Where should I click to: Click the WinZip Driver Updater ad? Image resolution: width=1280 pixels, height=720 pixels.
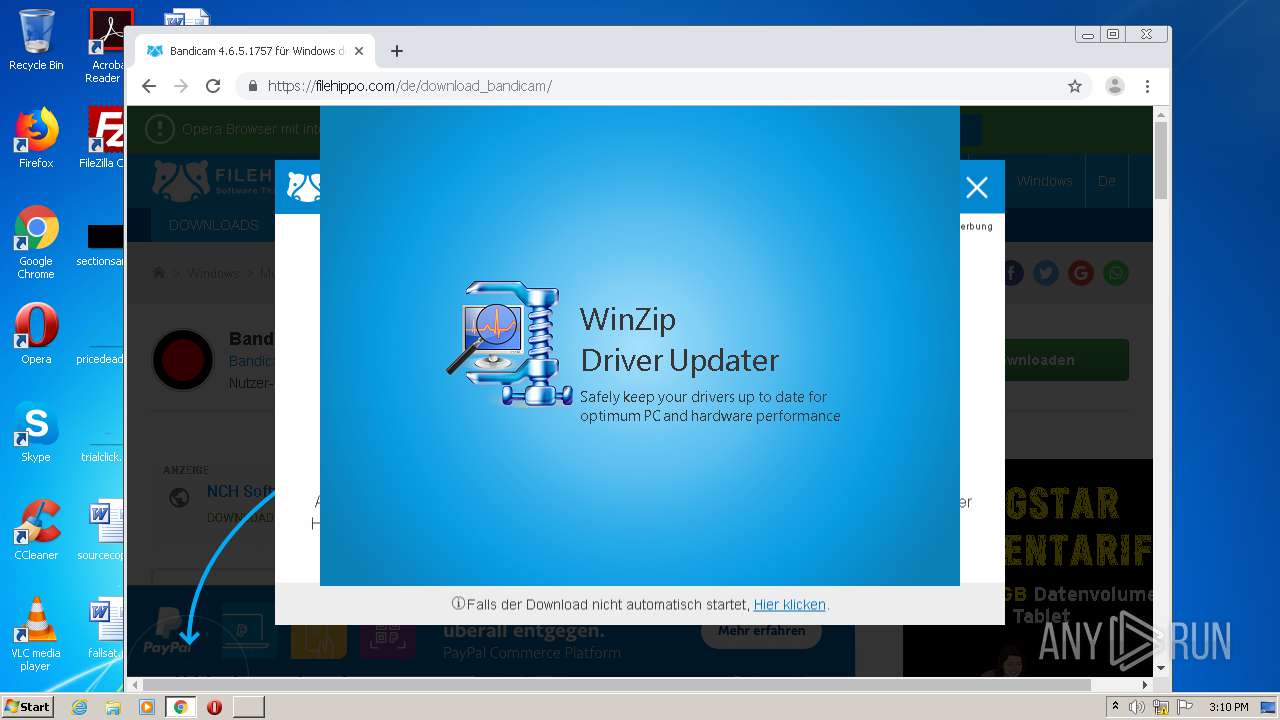[x=640, y=345]
